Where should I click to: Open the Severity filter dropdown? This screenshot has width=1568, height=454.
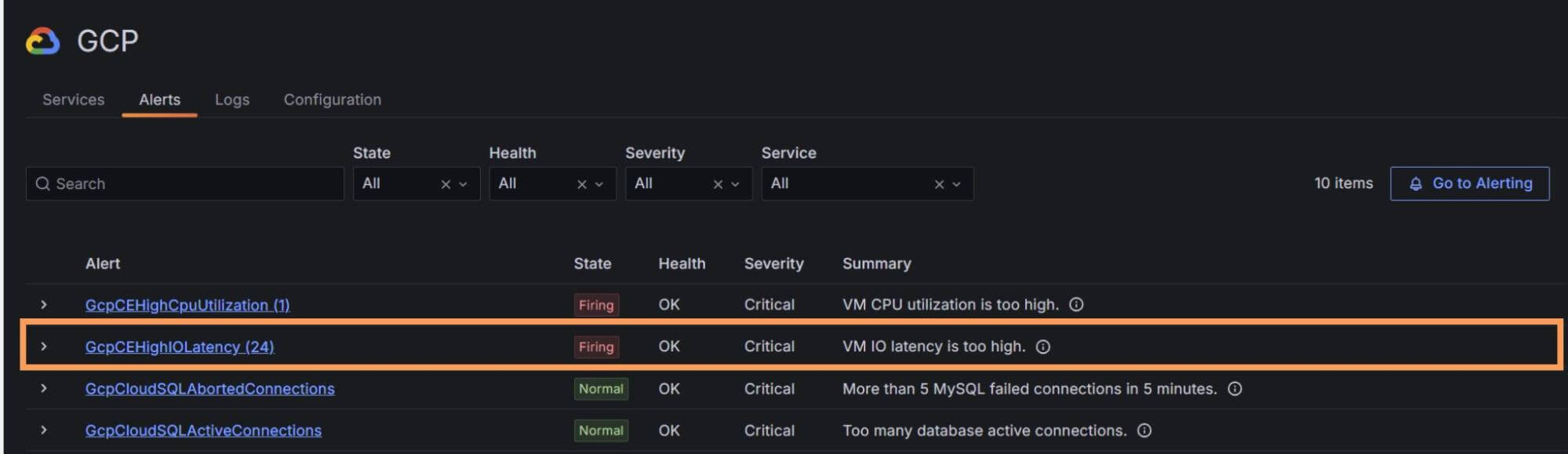pyautogui.click(x=736, y=184)
